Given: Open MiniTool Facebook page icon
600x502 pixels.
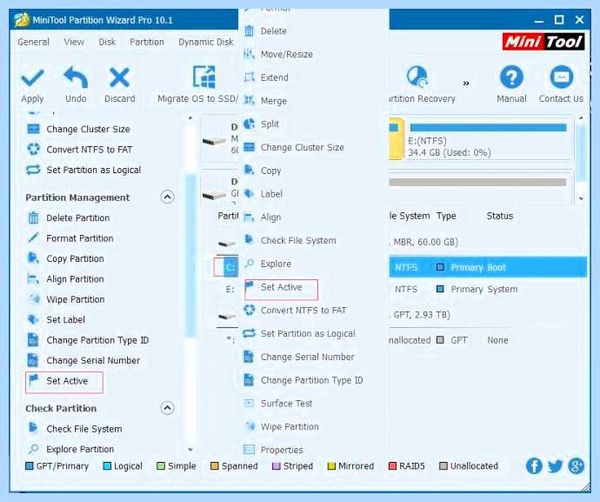Looking at the screenshot, I should point(534,466).
